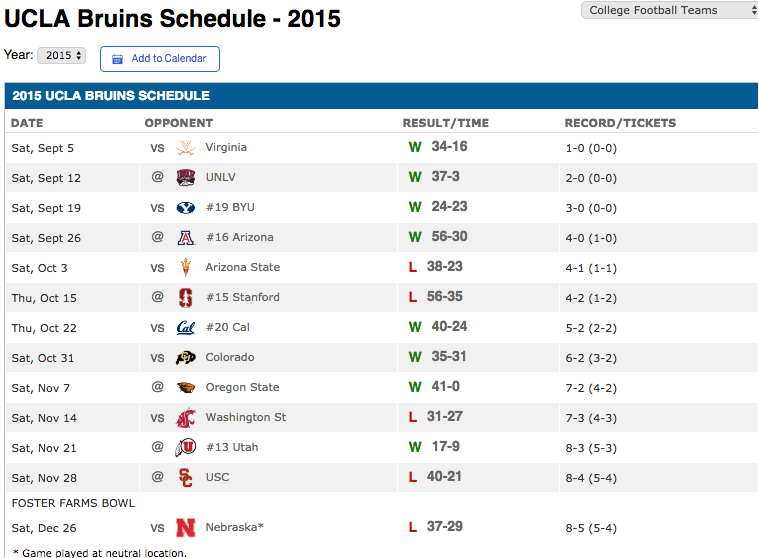Open the Washington St team link

(x=246, y=417)
